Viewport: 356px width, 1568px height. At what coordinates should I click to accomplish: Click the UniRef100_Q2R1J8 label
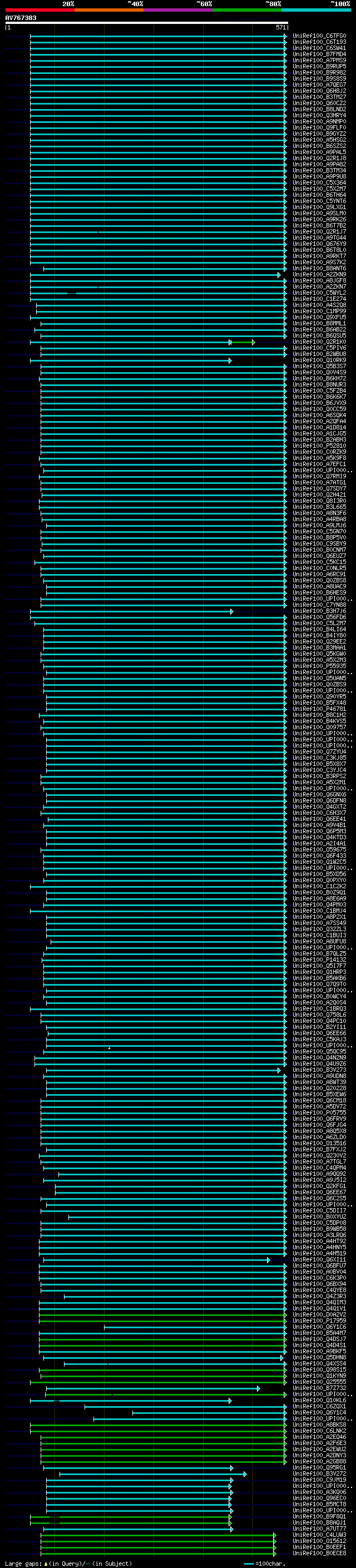pyautogui.click(x=319, y=159)
